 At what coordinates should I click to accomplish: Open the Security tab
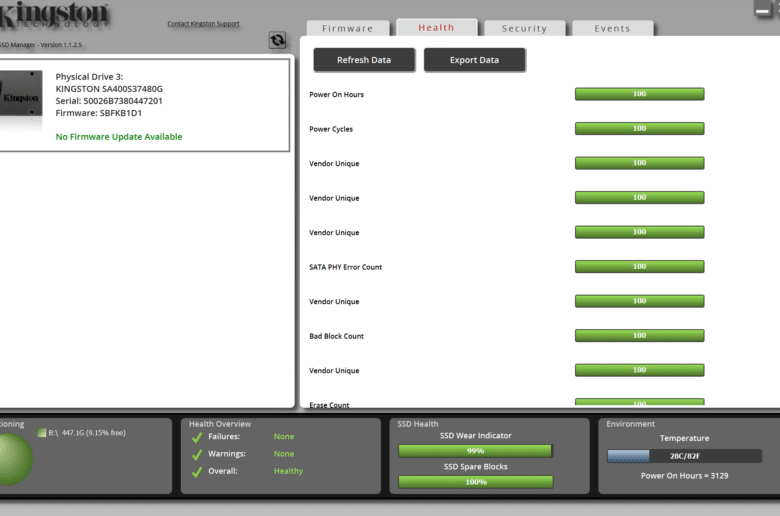click(x=524, y=28)
